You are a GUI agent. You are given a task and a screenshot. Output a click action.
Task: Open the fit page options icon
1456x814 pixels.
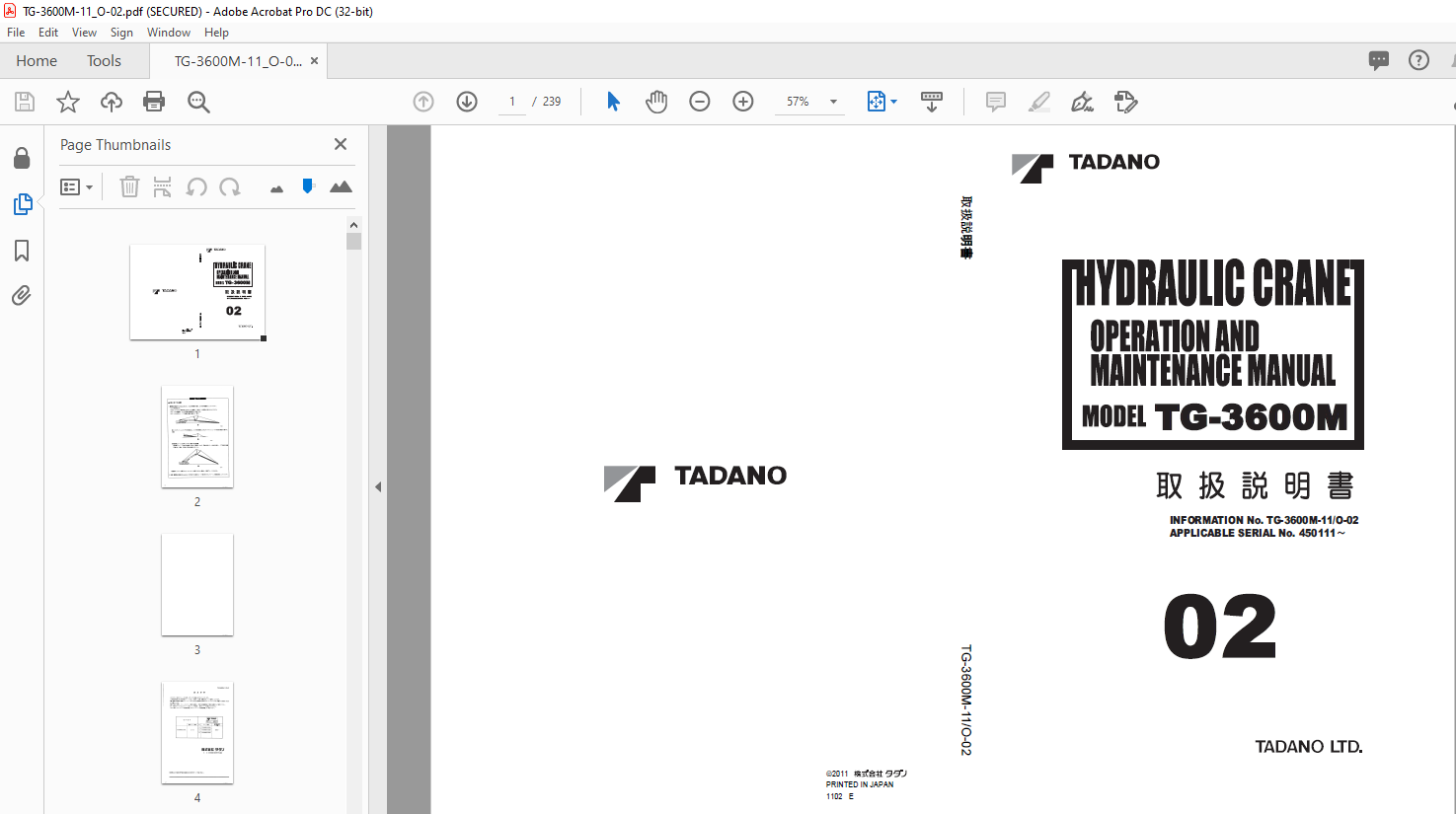(x=877, y=102)
